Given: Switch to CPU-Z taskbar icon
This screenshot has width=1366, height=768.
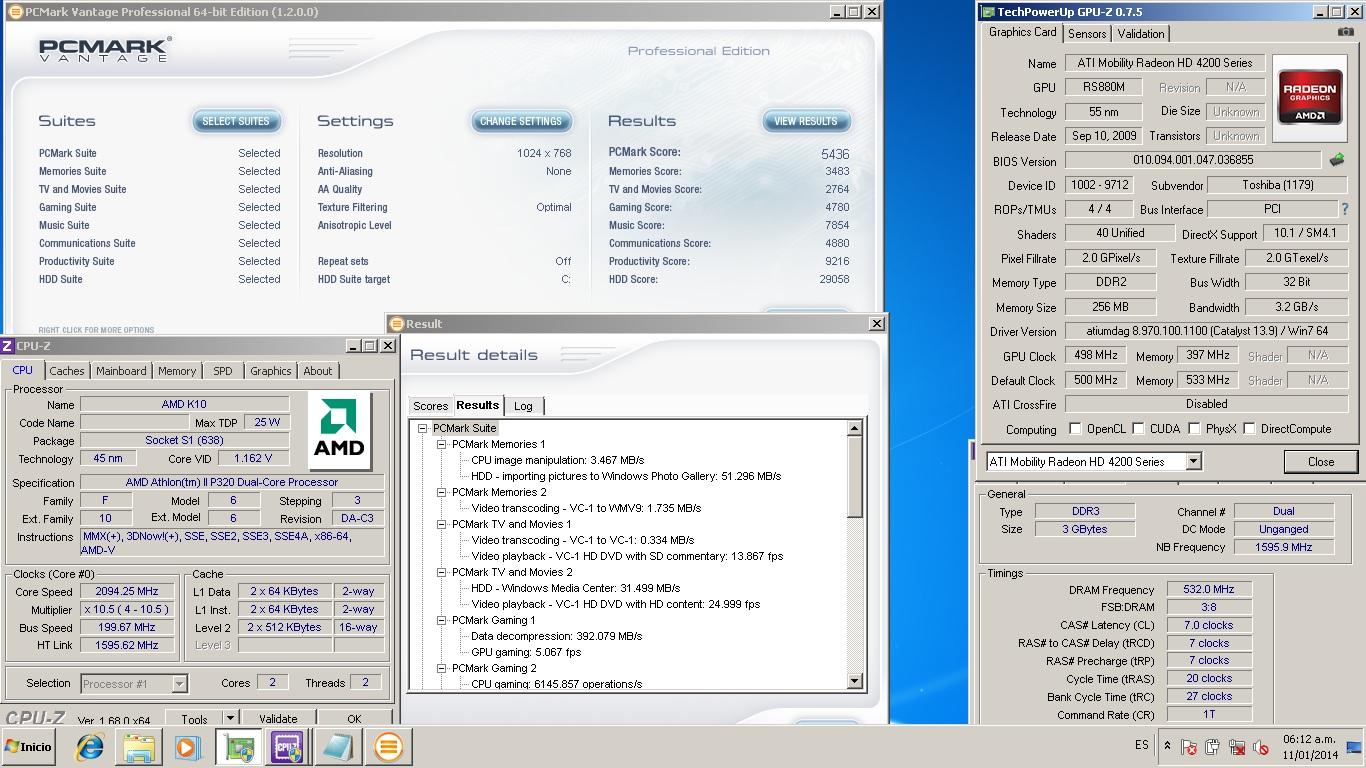Looking at the screenshot, I should coord(287,747).
